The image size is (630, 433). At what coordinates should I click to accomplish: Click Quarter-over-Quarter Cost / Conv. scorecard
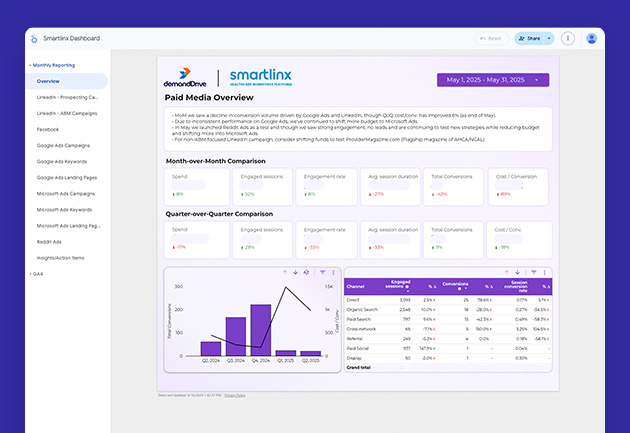[519, 240]
